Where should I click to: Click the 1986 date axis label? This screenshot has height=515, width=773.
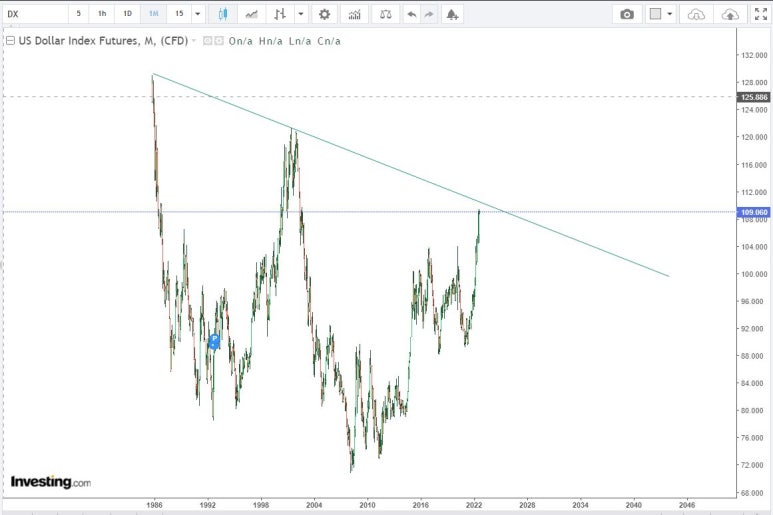(154, 505)
